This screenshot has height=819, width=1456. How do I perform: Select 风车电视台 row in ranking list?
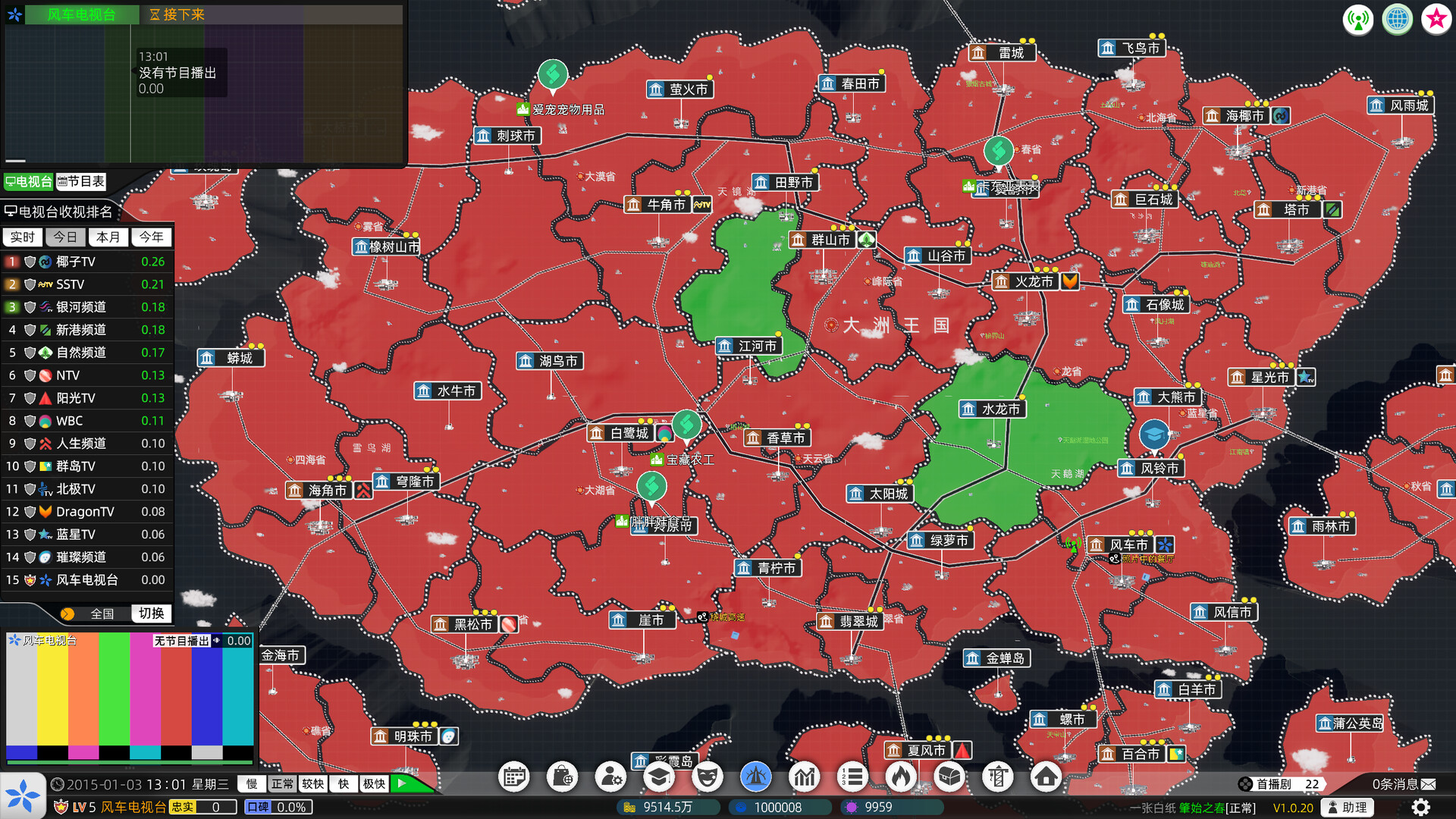(x=87, y=580)
